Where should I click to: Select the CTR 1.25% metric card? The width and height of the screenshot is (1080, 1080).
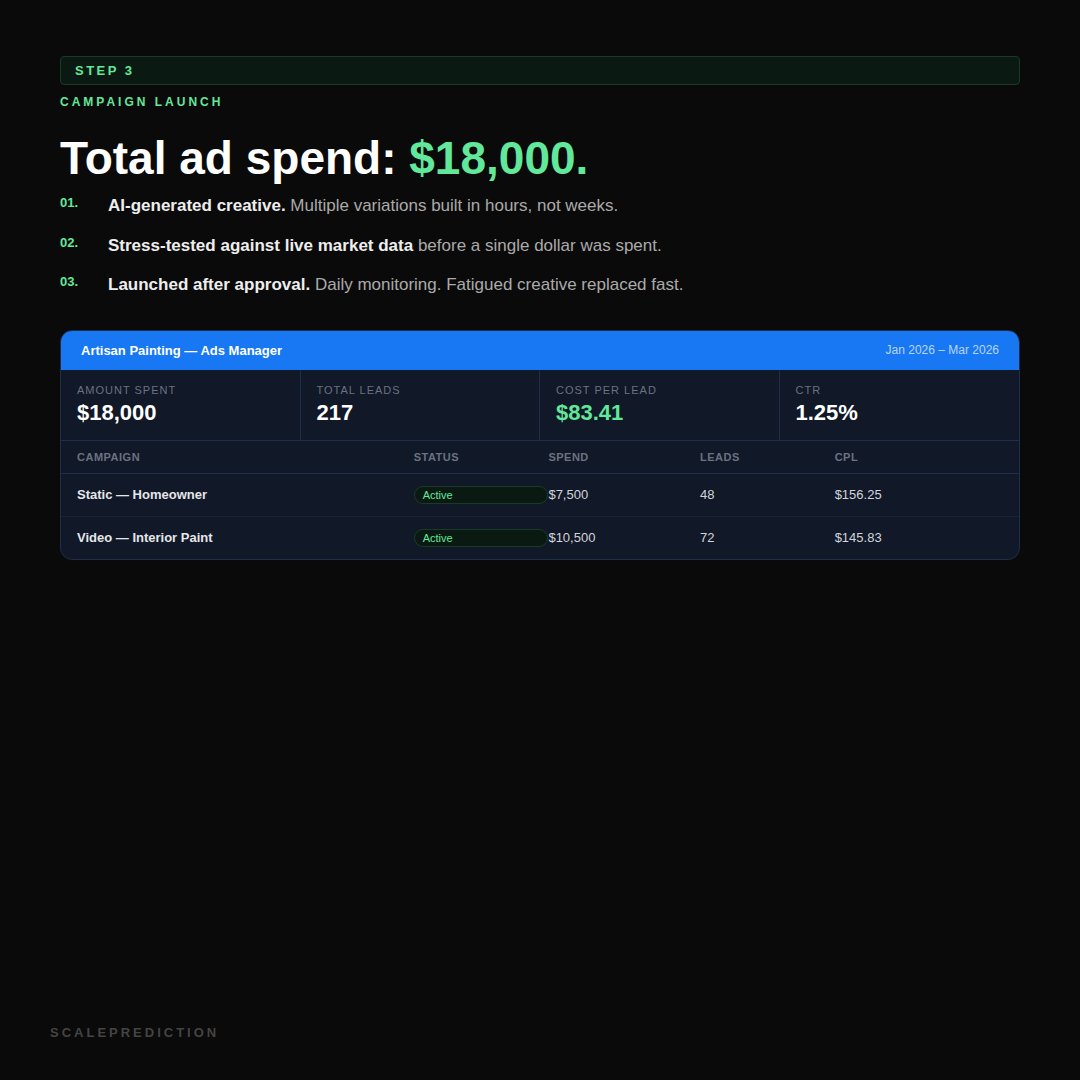pos(898,405)
